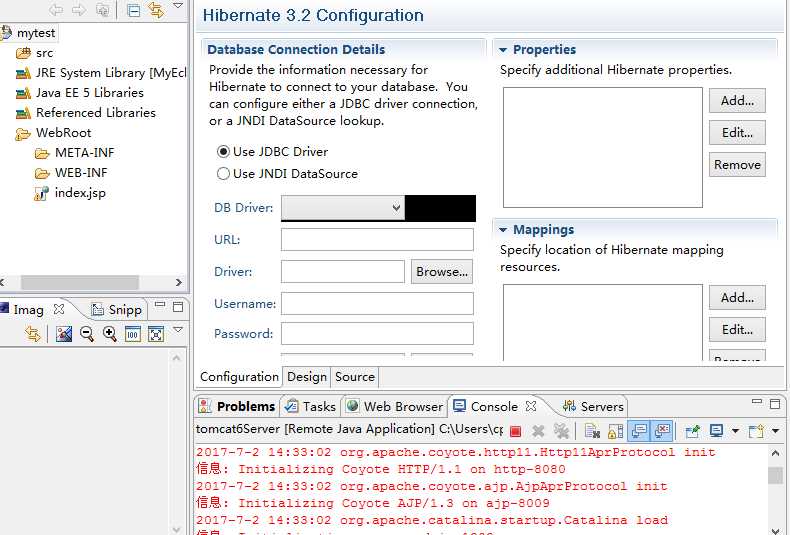The width and height of the screenshot is (790, 535).
Task: Click the picture icon in Image Preview toolbar
Action: coord(64,333)
